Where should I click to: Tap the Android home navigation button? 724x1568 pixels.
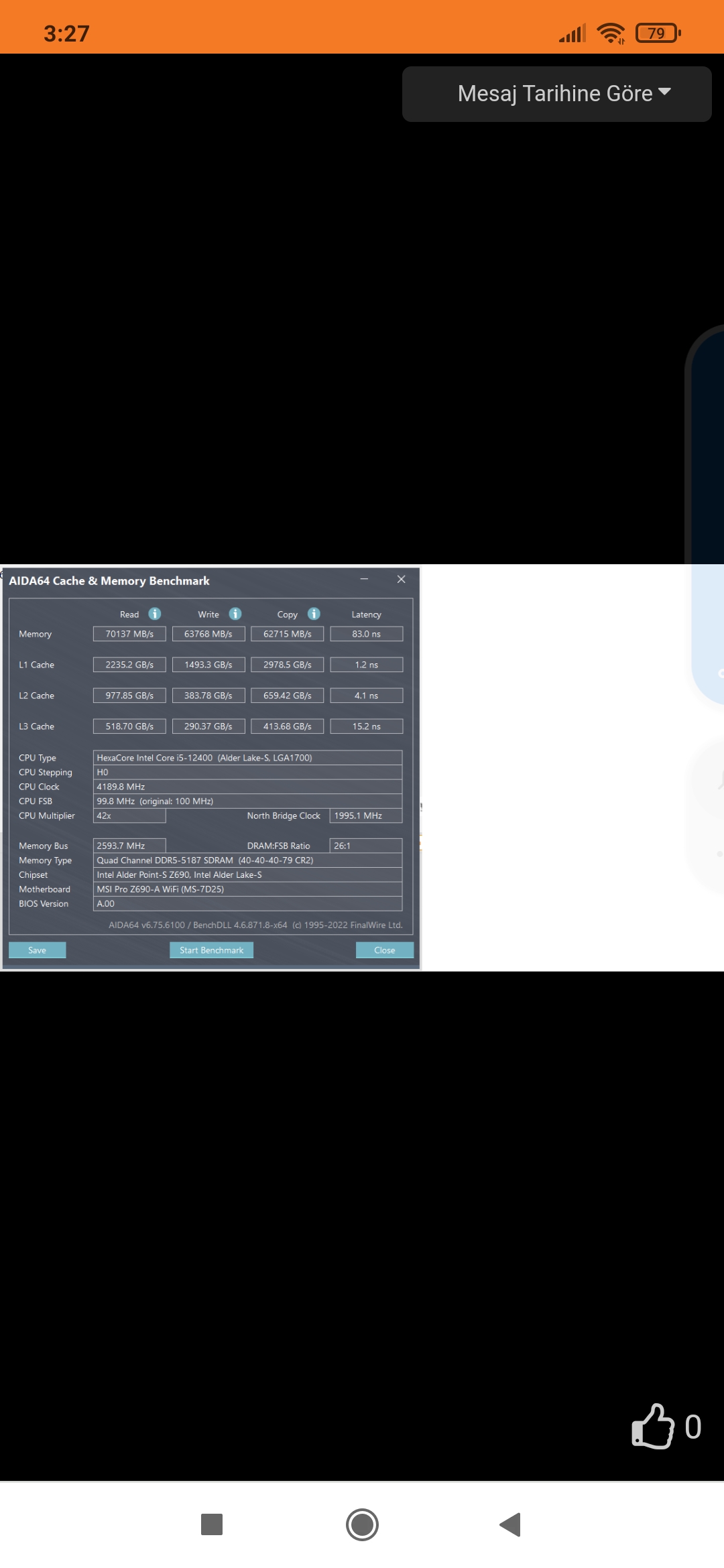tap(362, 1524)
